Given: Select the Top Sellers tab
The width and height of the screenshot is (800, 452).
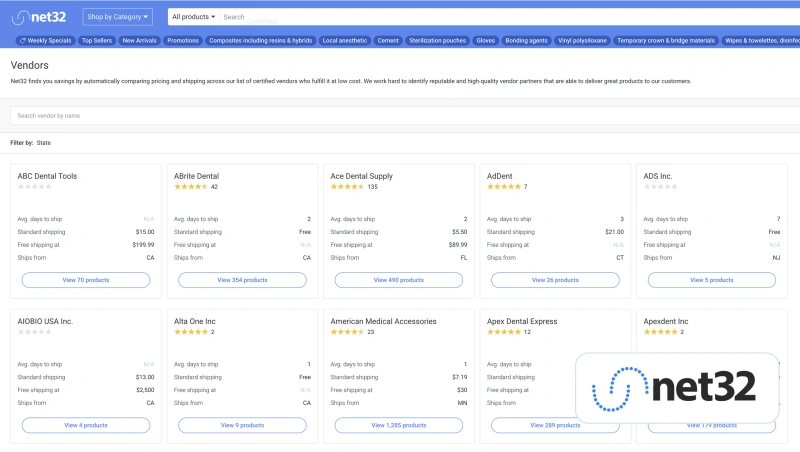Looking at the screenshot, I should (x=97, y=41).
